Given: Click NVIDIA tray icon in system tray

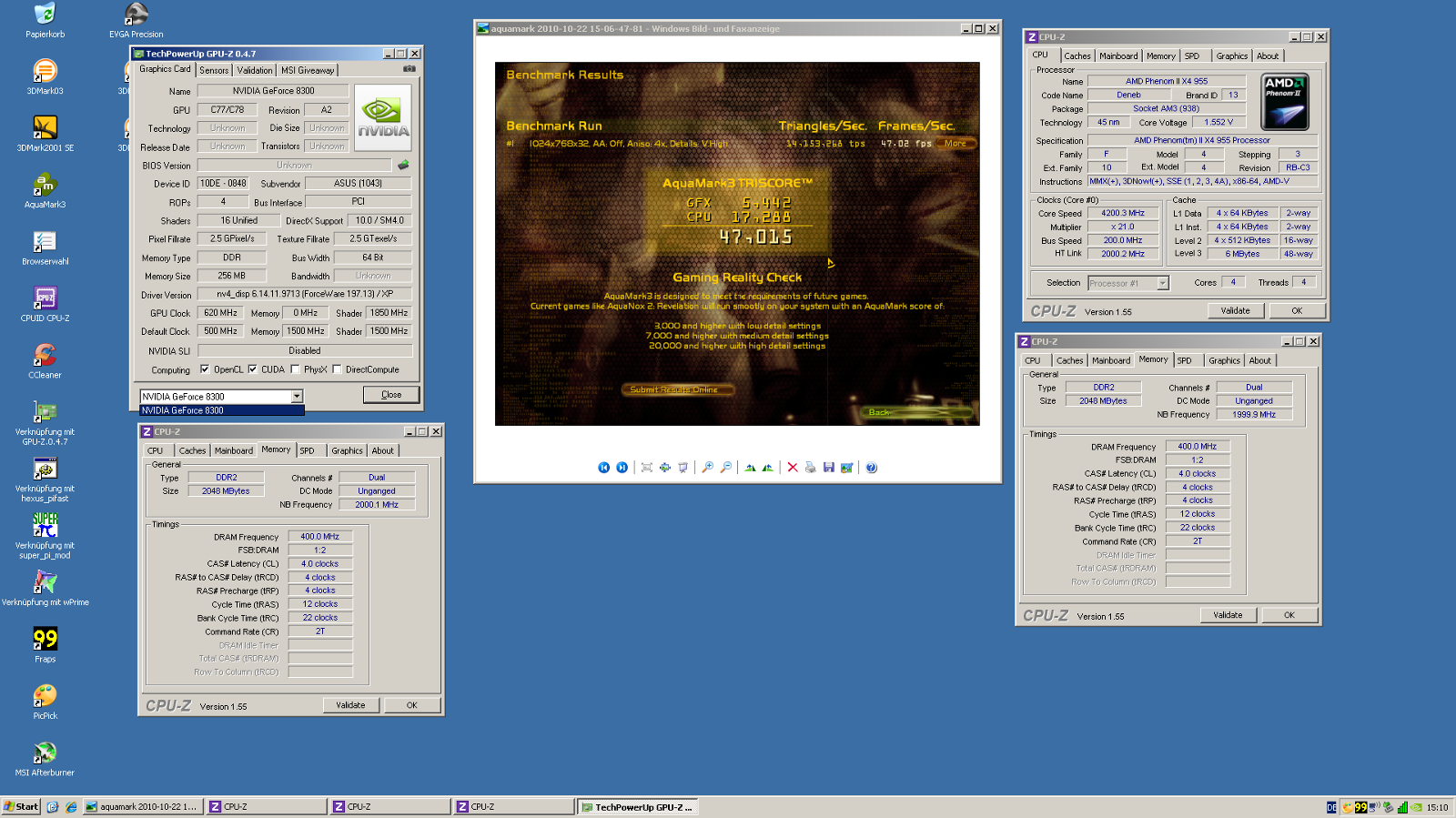Looking at the screenshot, I should (x=1417, y=807).
